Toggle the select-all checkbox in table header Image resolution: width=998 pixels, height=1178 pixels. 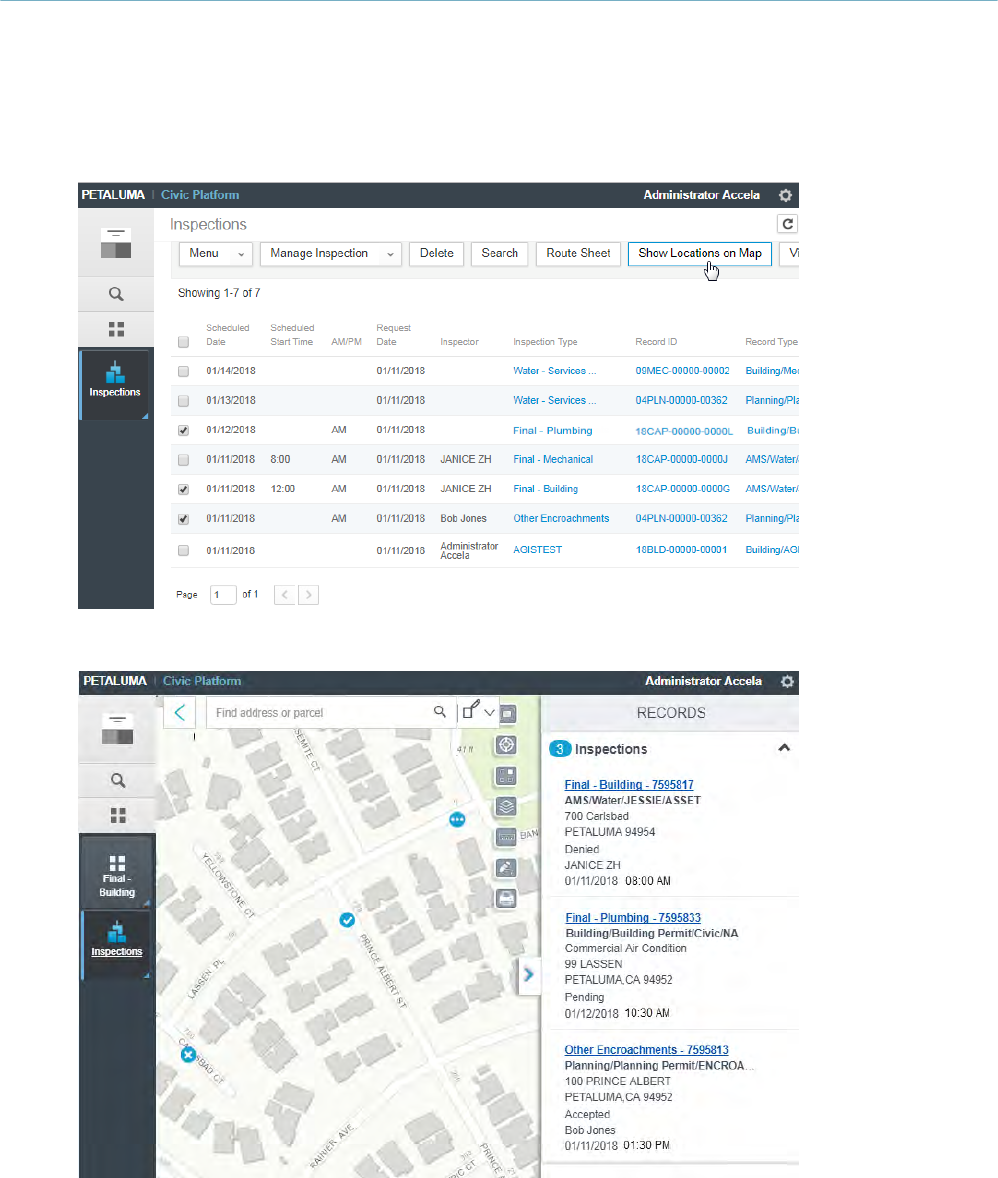(x=183, y=342)
